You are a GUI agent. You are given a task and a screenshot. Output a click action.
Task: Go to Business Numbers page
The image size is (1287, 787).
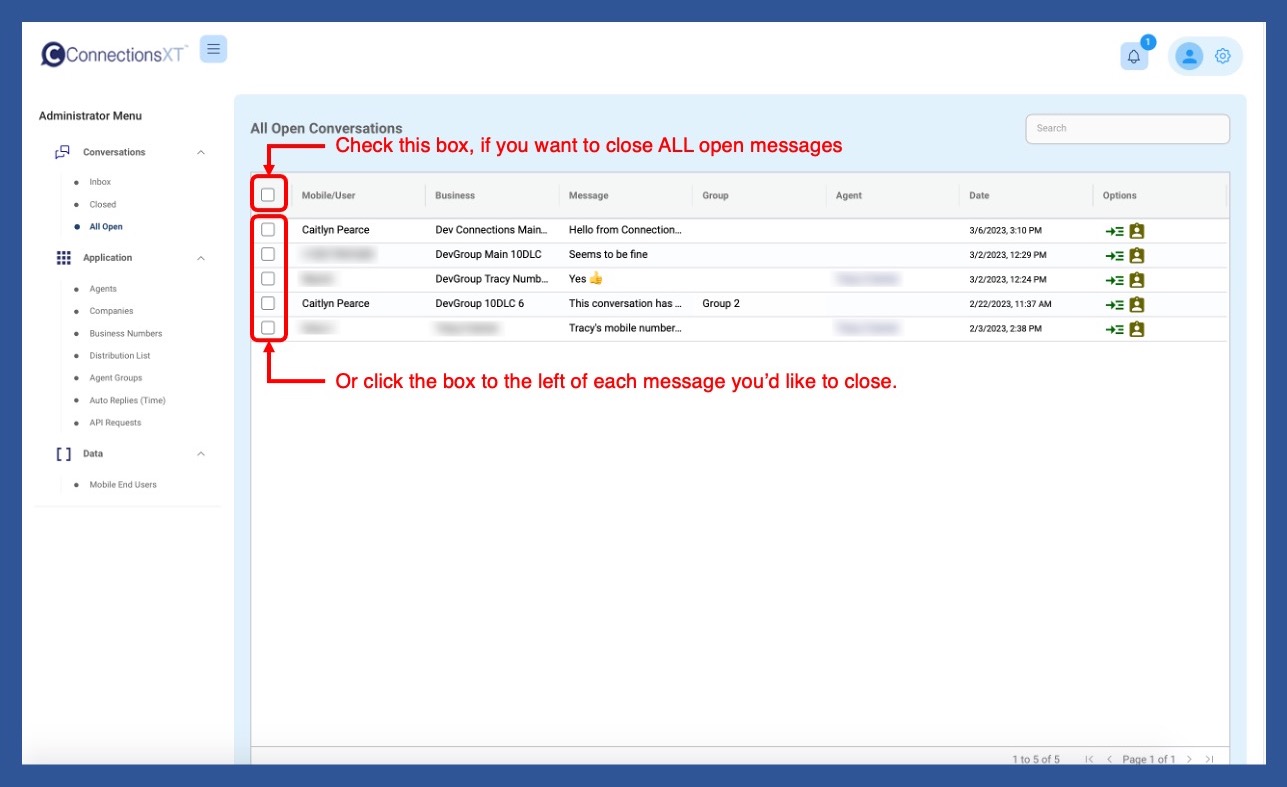coord(125,334)
